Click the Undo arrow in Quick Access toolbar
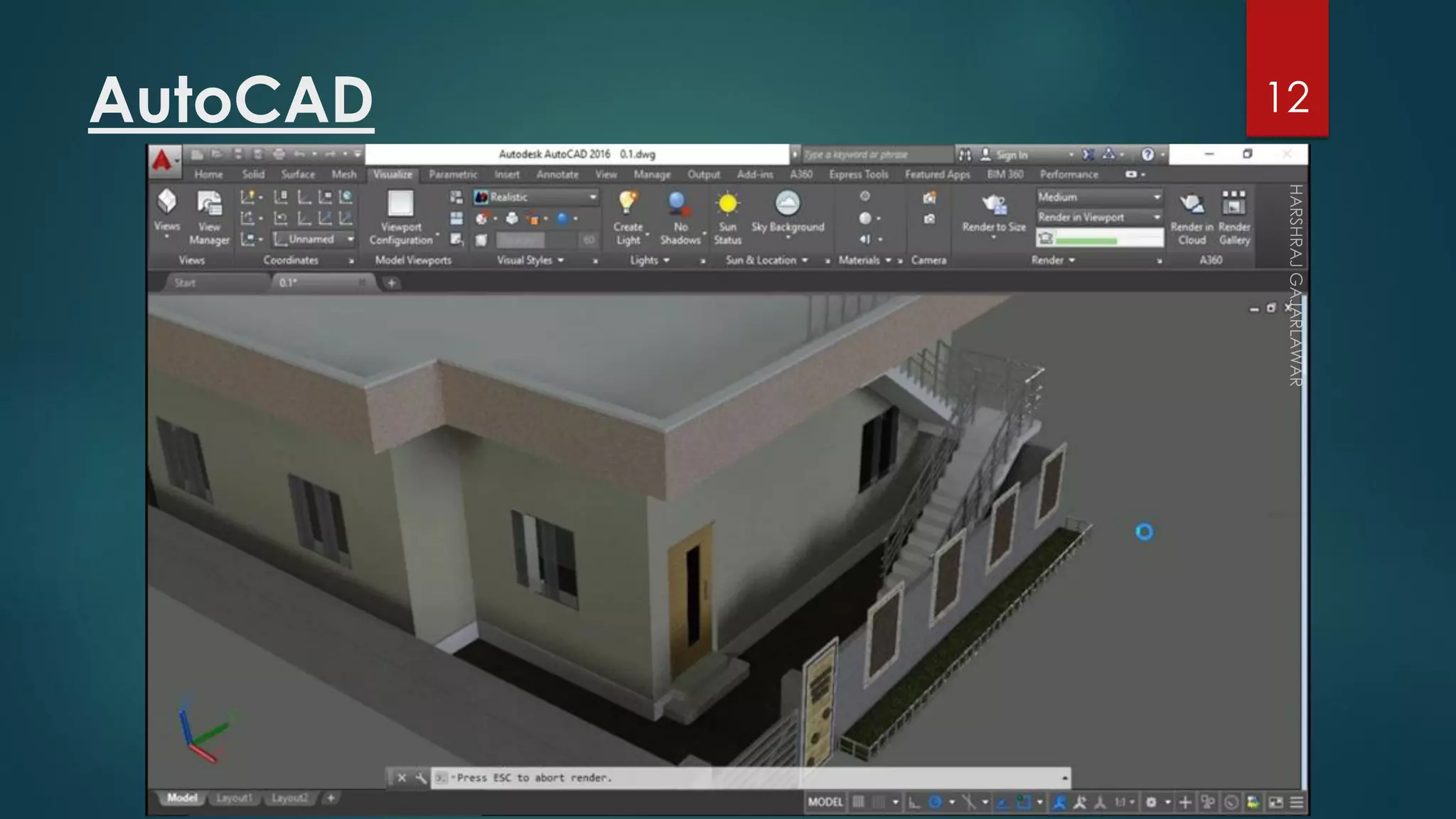The height and width of the screenshot is (819, 1456). (x=300, y=154)
